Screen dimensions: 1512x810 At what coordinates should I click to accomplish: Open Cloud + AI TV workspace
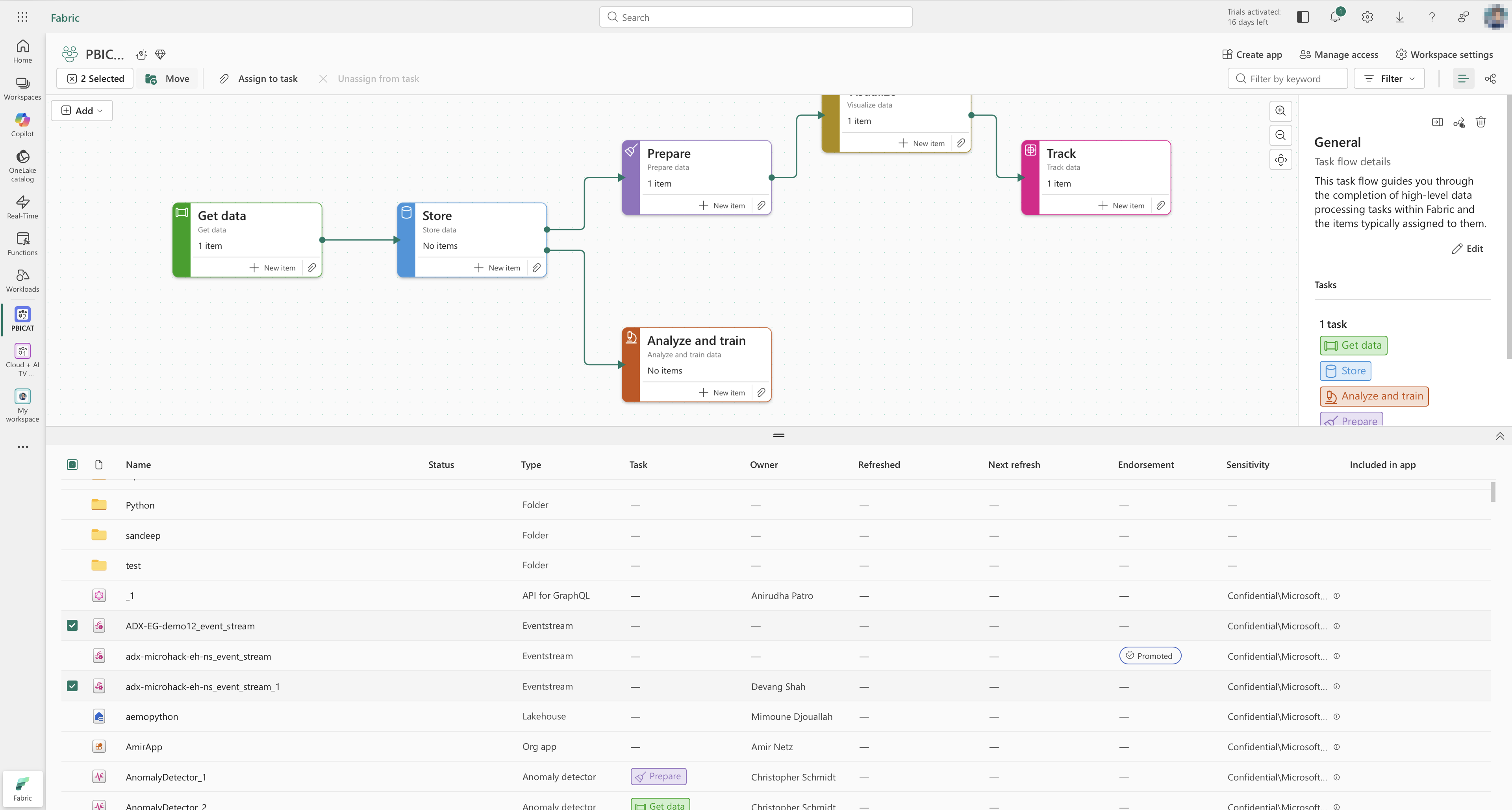22,360
